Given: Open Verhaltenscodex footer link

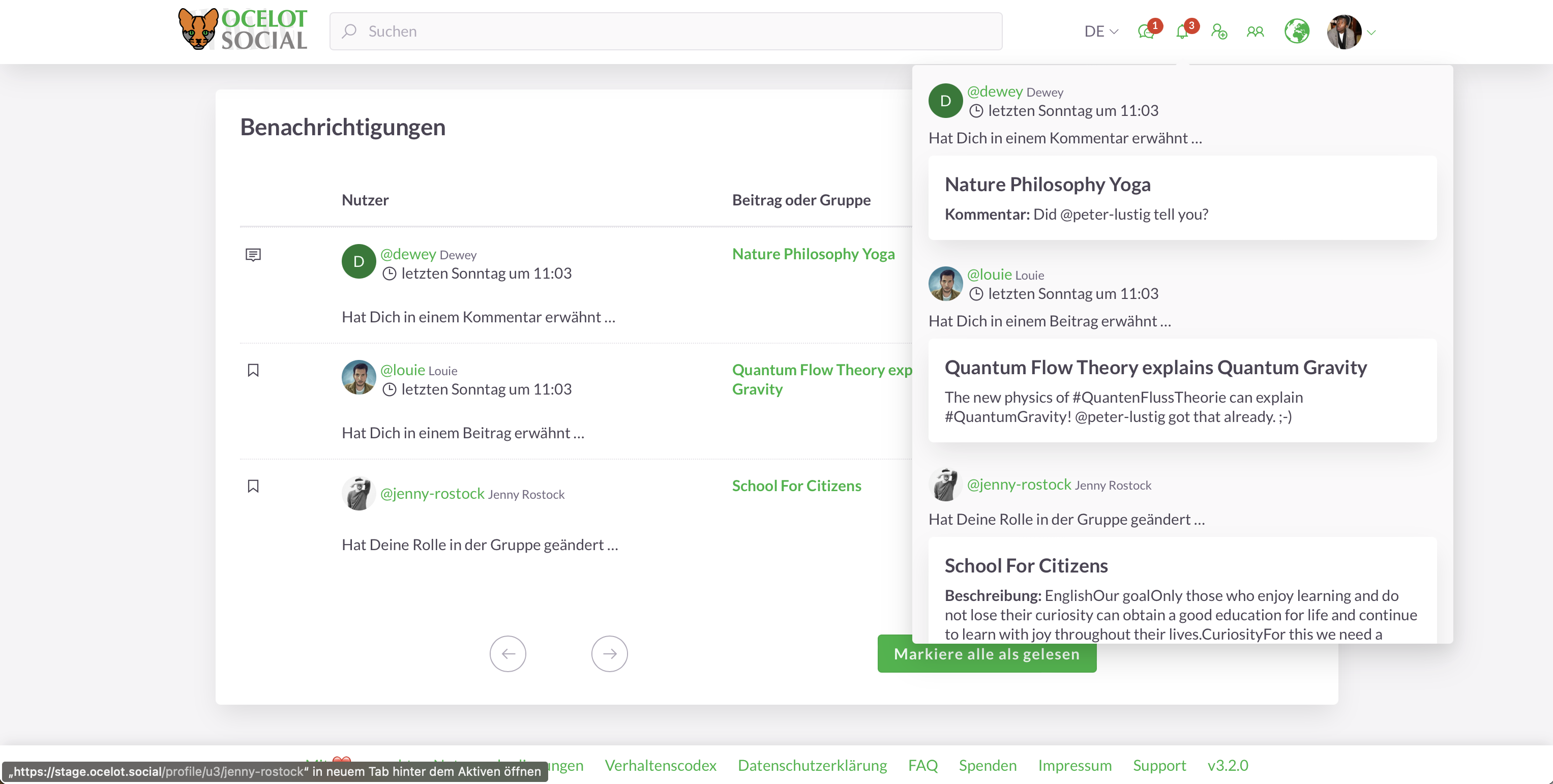Looking at the screenshot, I should point(660,765).
